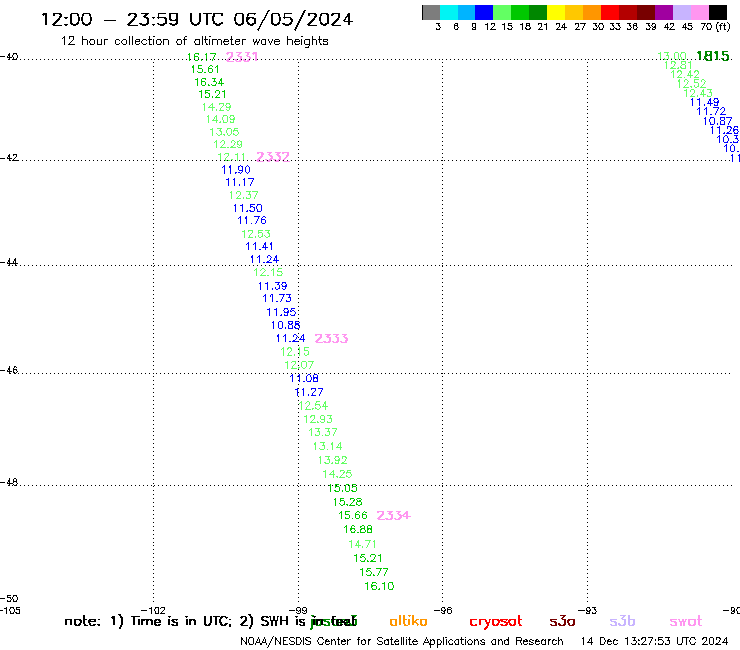This screenshot has height=650, width=740.
Task: Select the cyan legend color swatch
Action: click(449, 12)
